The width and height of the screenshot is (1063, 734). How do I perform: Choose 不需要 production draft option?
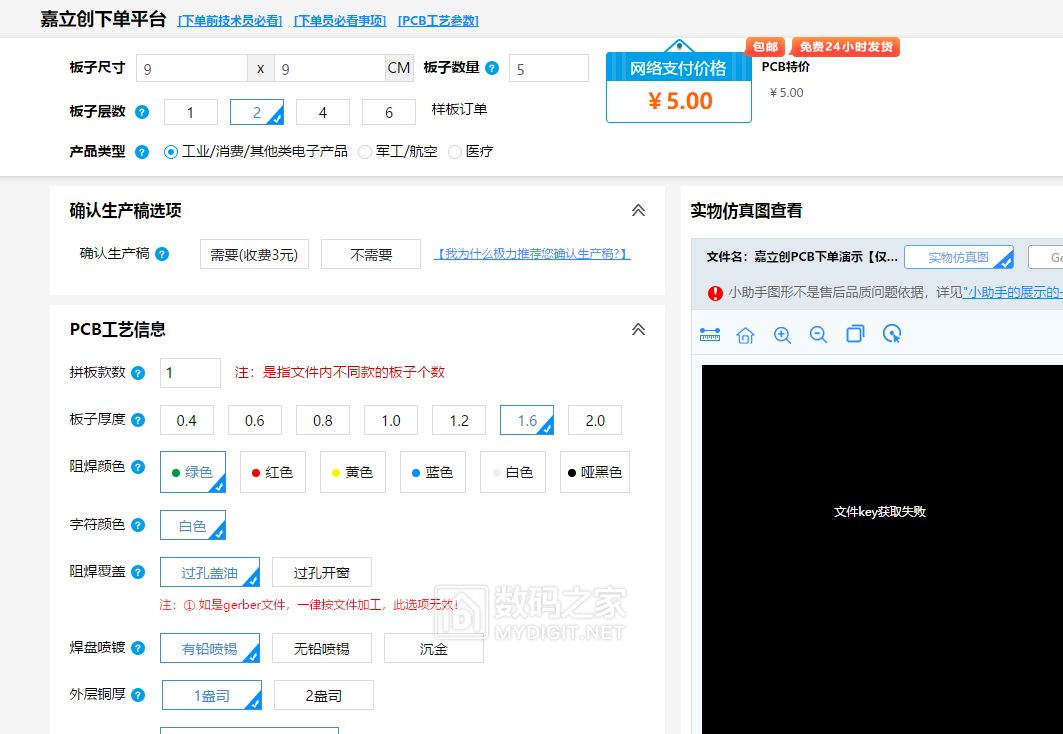(x=371, y=254)
